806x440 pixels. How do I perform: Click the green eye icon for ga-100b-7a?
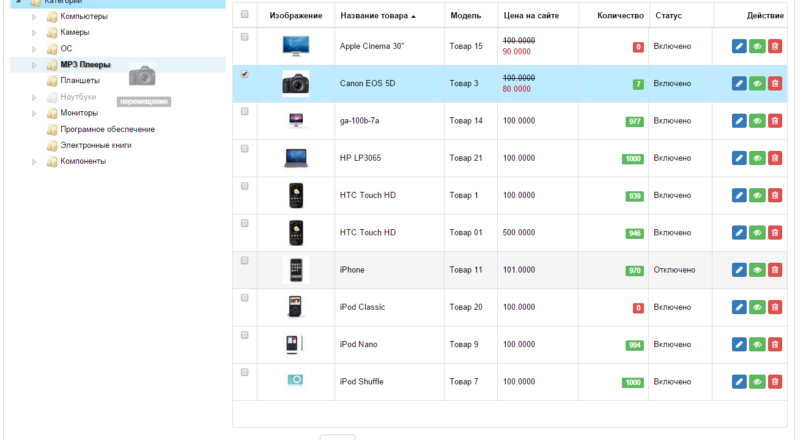[757, 121]
